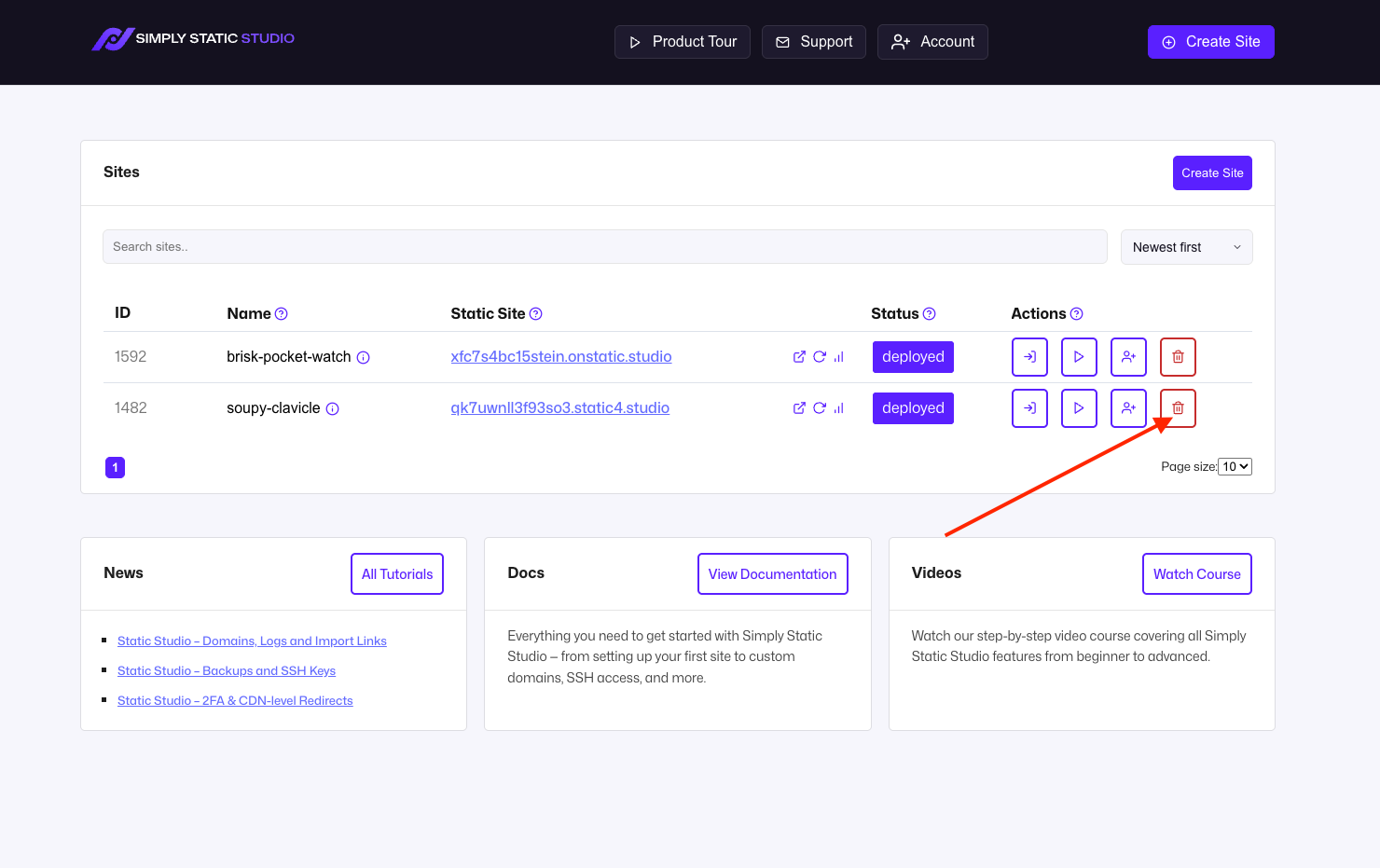Click Watch Course
This screenshot has height=868, width=1380.
pos(1197,574)
